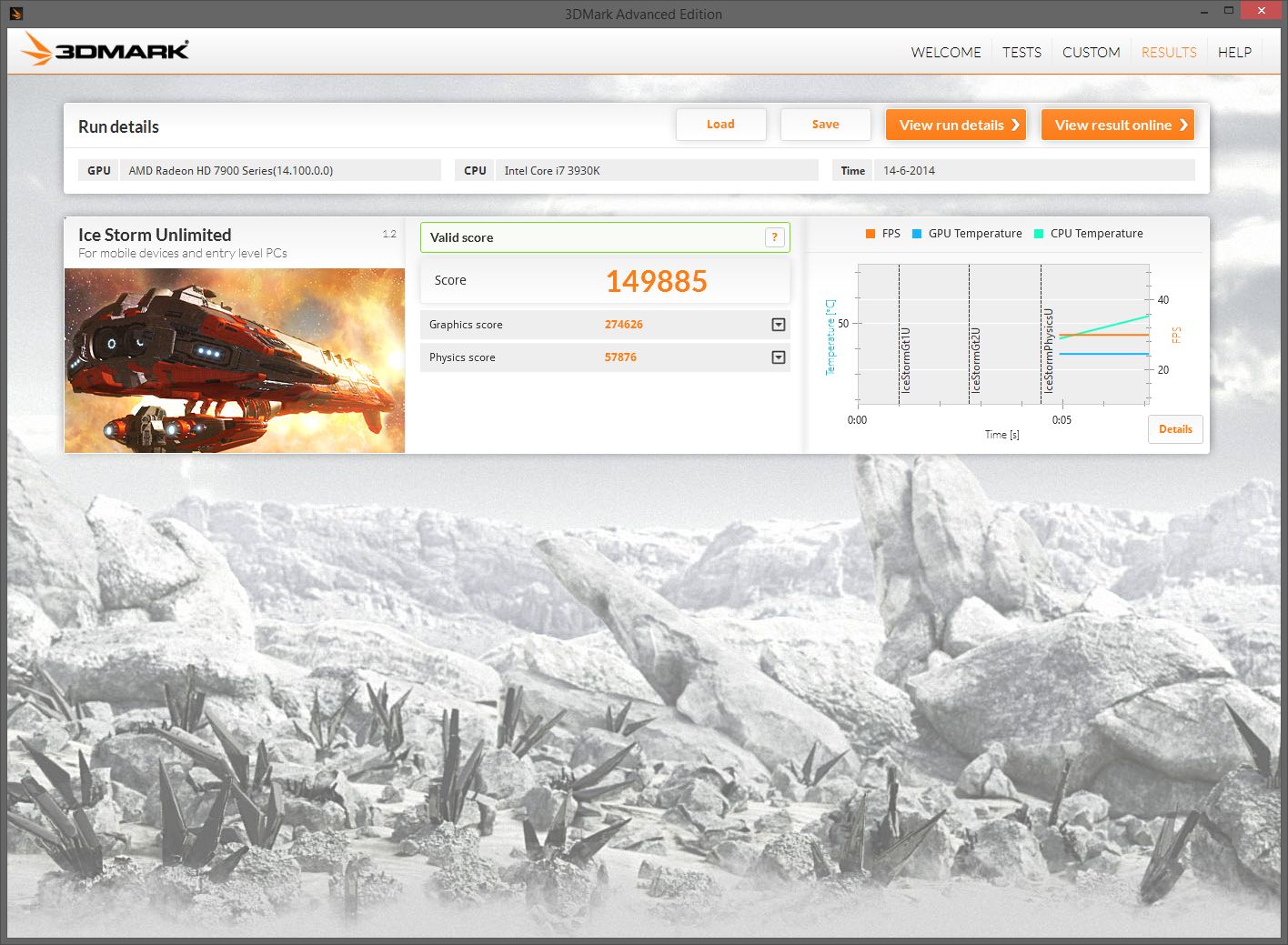Open the WELCOME tab
Image resolution: width=1288 pixels, height=945 pixels.
(x=946, y=53)
